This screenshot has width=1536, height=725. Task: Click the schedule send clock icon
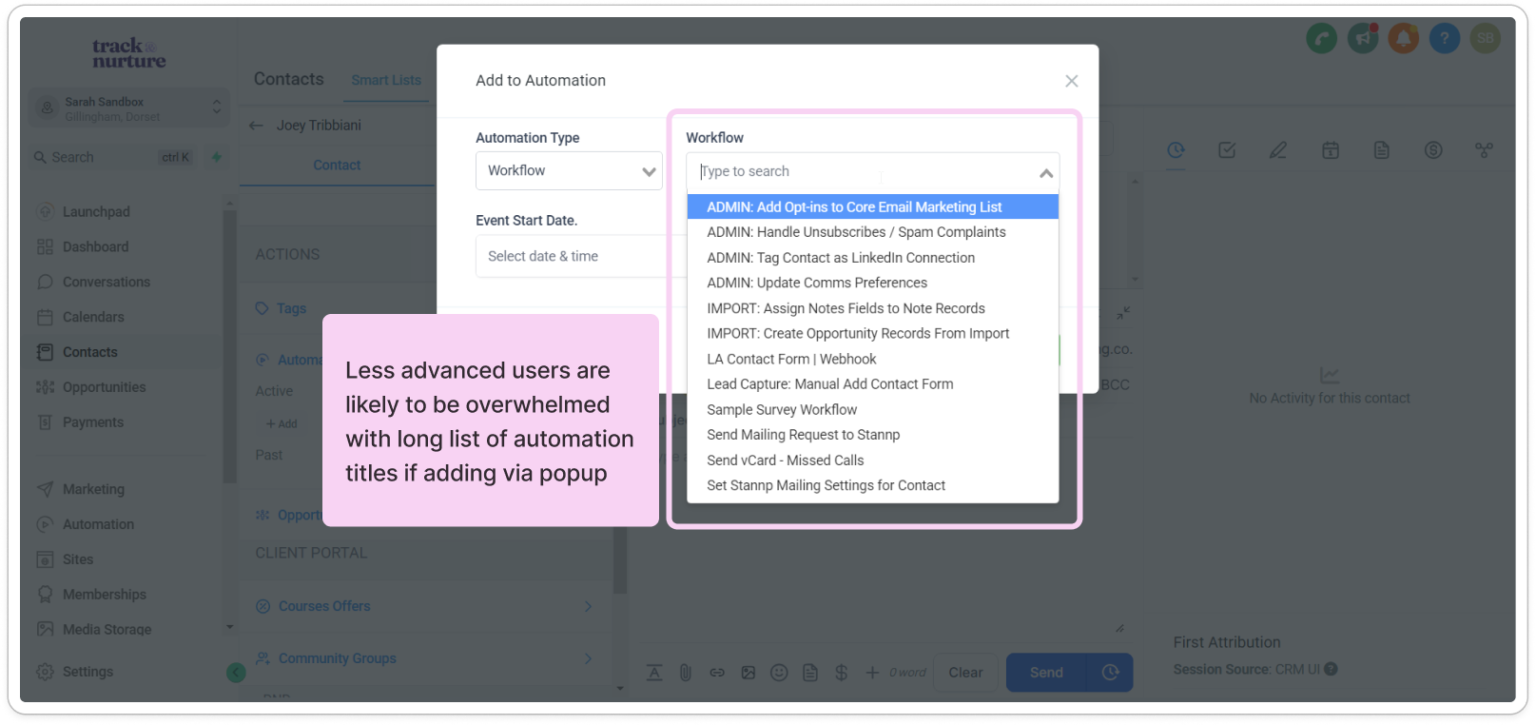tap(1110, 673)
